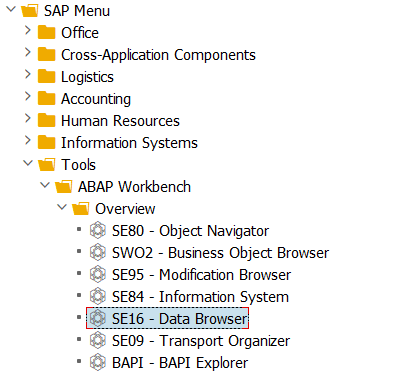The image size is (409, 372).
Task: Collapse the ABAP Workbench chevron
Action: click(45, 185)
